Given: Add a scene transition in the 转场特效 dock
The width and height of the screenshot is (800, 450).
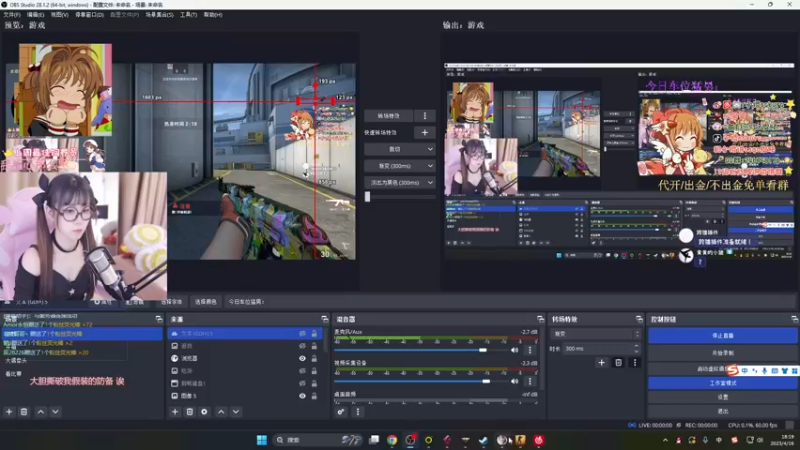Looking at the screenshot, I should tap(602, 363).
